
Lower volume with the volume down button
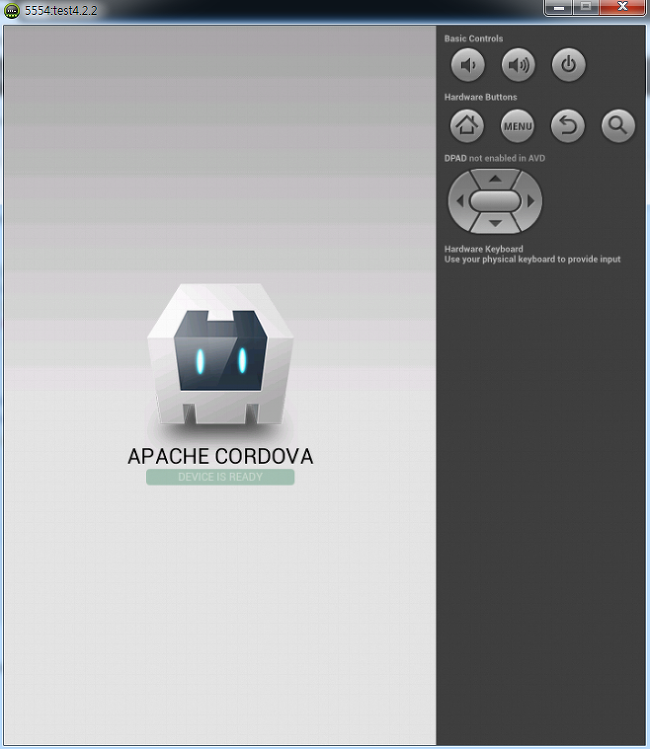point(468,64)
